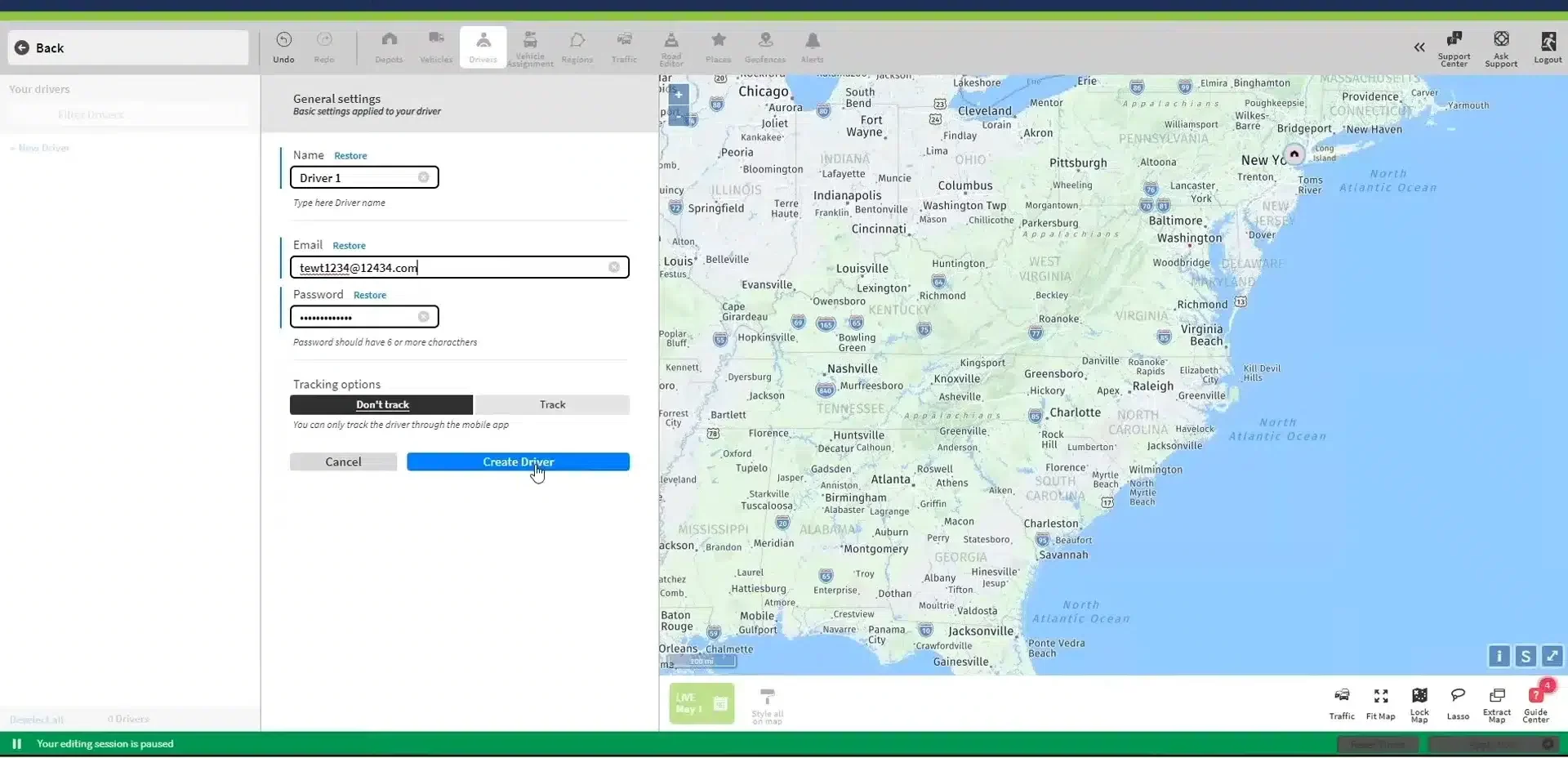This screenshot has height=758, width=1568.
Task: Open the Guide Center
Action: [1538, 703]
